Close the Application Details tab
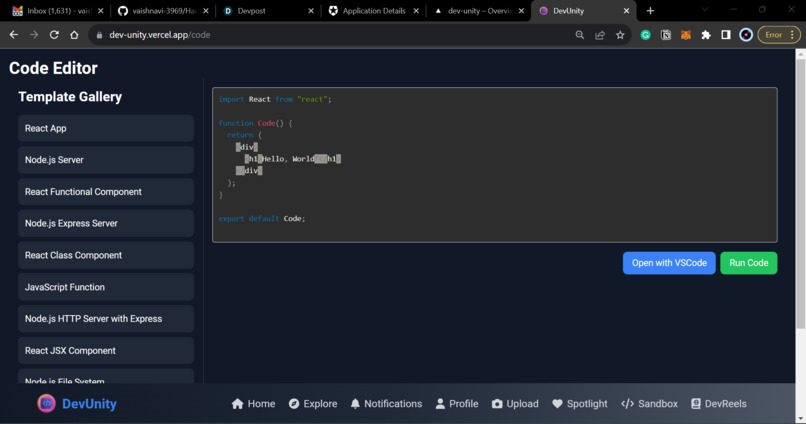Screen dimensions: 806x424 coord(416,11)
